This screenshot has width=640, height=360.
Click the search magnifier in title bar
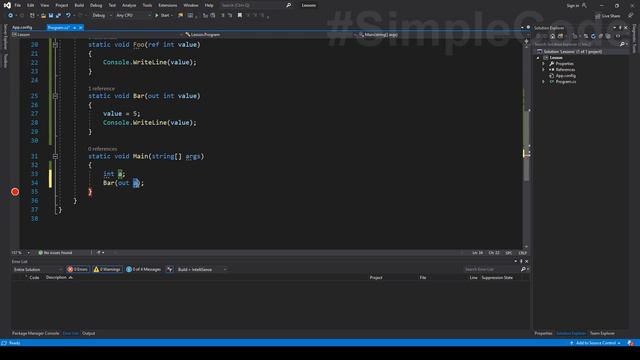pos(289,5)
